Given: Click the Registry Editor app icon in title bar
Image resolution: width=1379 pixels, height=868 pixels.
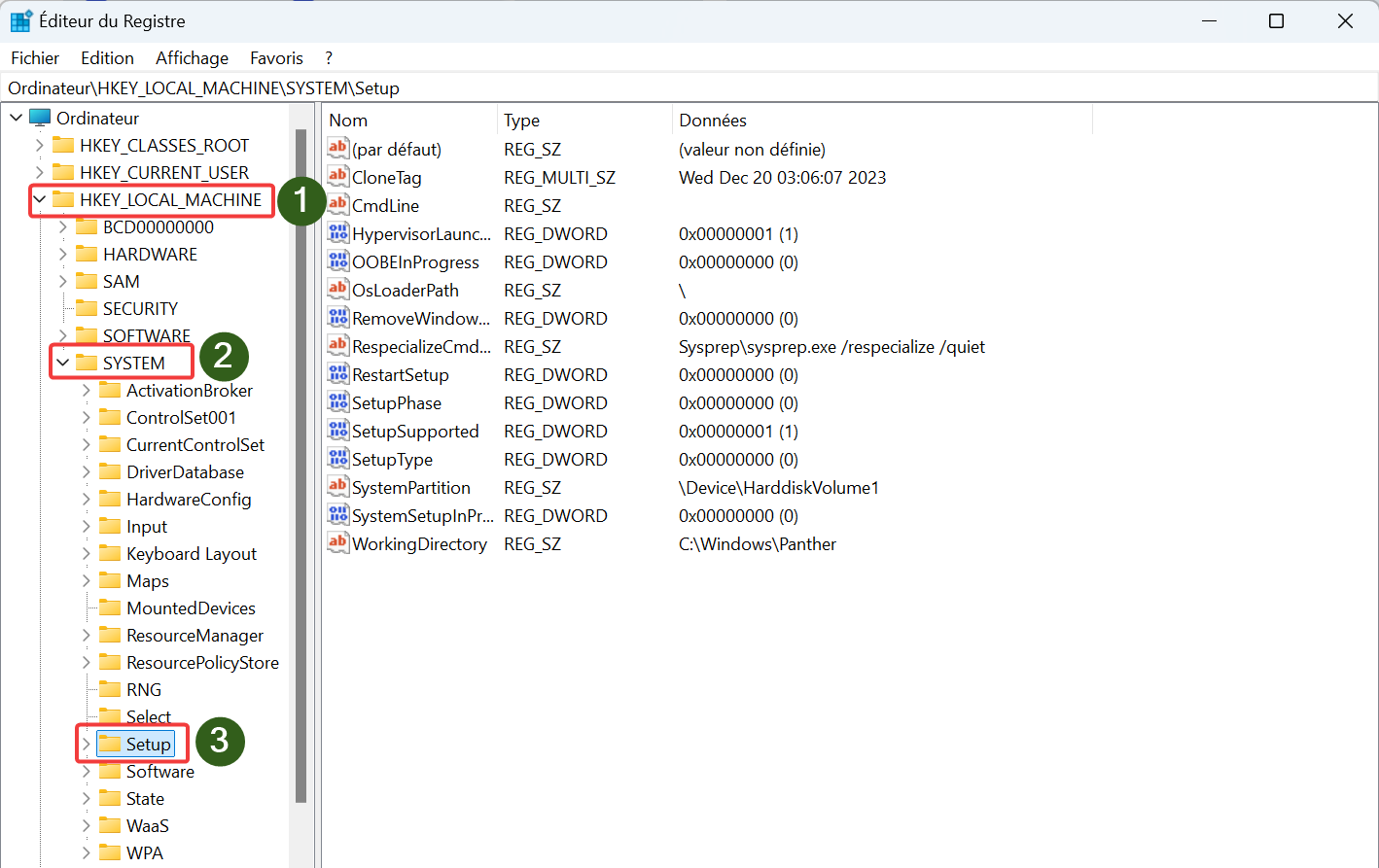Looking at the screenshot, I should tap(20, 20).
